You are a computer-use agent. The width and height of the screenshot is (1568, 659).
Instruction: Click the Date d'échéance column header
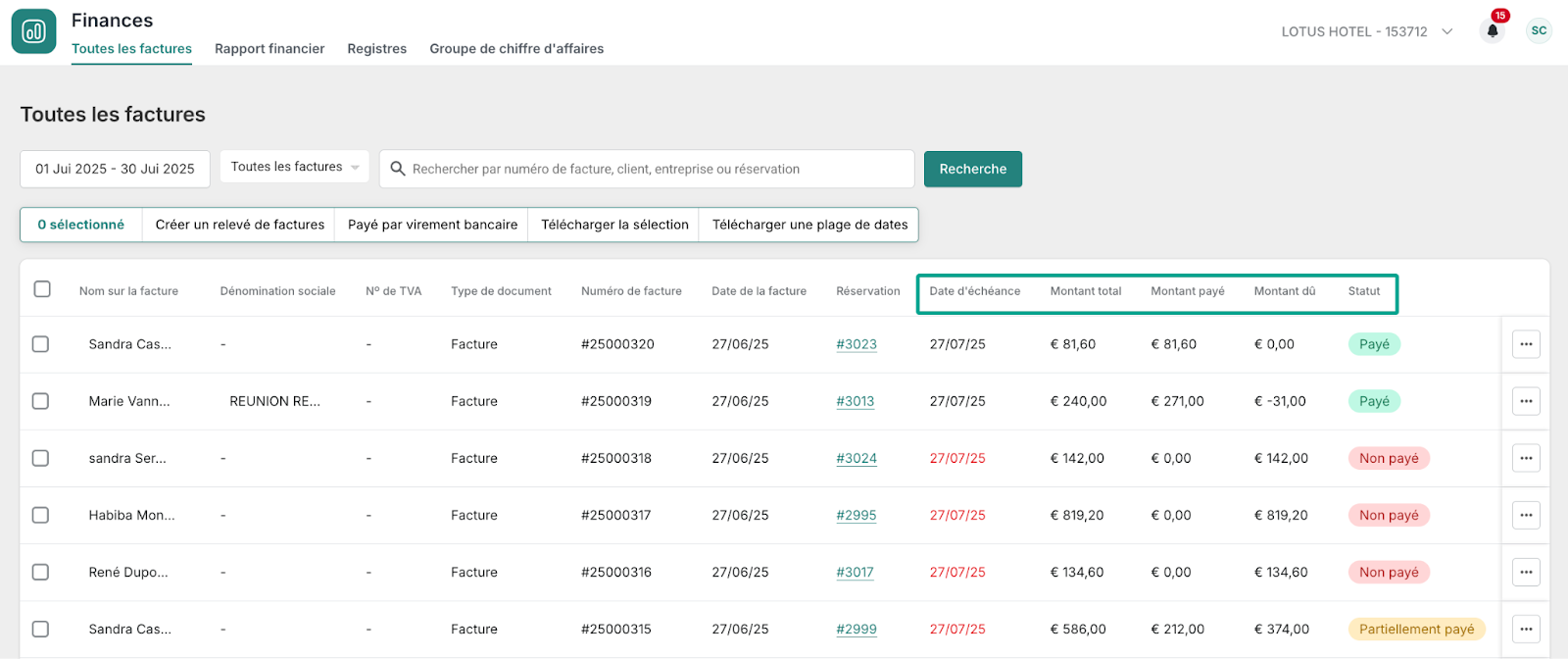[x=974, y=291]
